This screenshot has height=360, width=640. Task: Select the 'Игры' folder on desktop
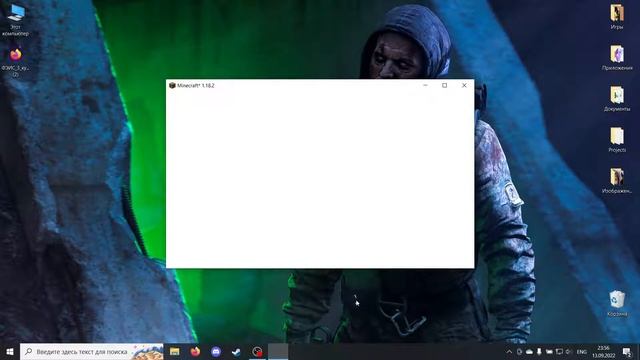[617, 17]
